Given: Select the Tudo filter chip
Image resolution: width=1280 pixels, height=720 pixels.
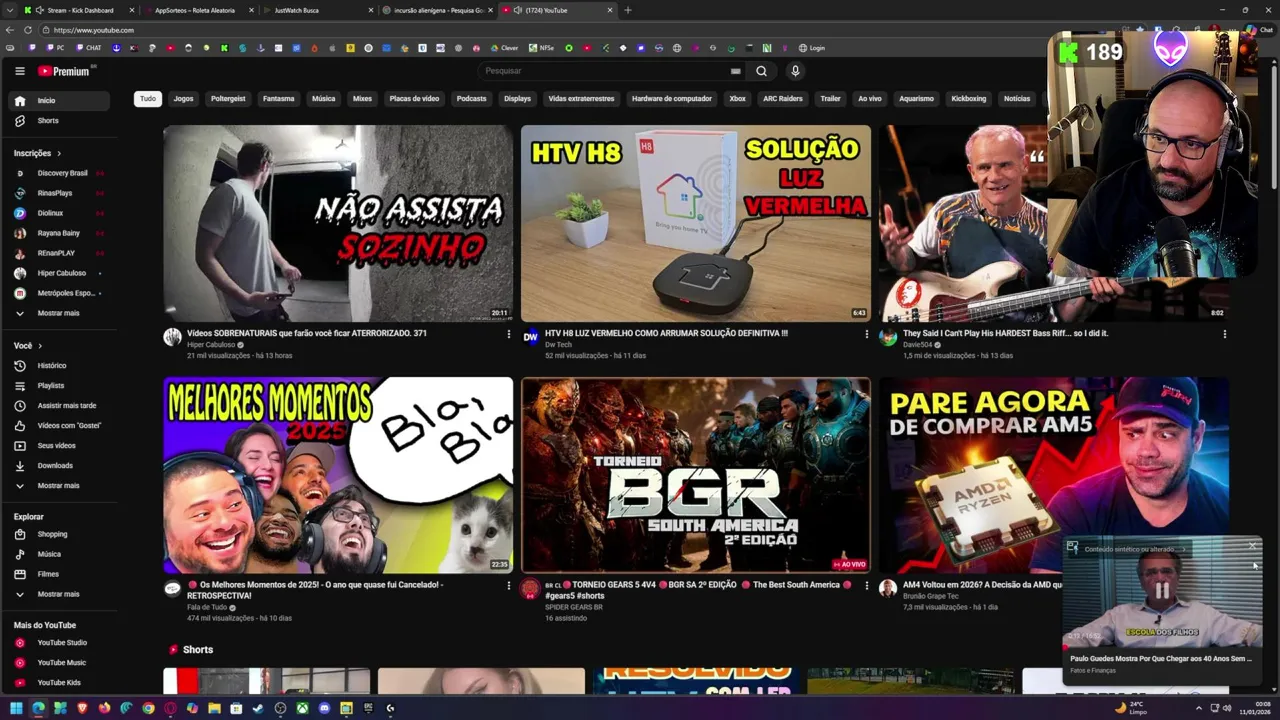Looking at the screenshot, I should pos(148,99).
